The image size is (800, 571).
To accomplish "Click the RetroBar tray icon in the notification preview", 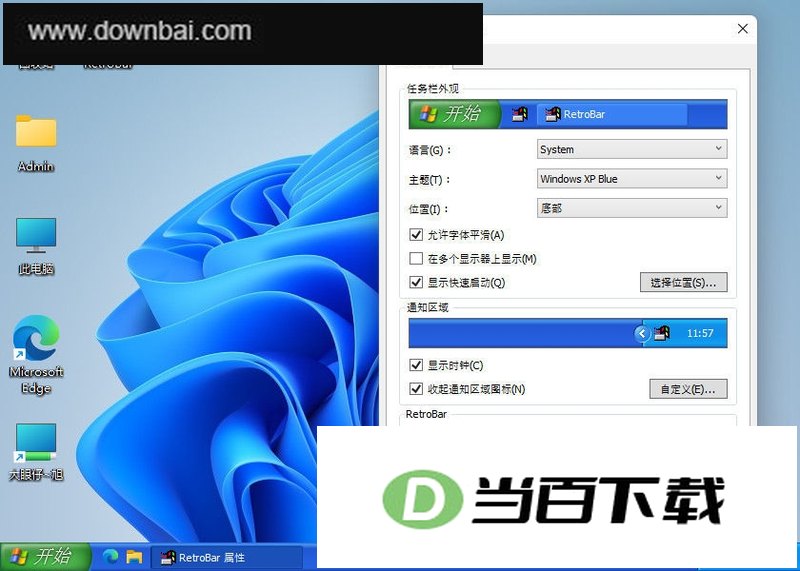I will 662,333.
